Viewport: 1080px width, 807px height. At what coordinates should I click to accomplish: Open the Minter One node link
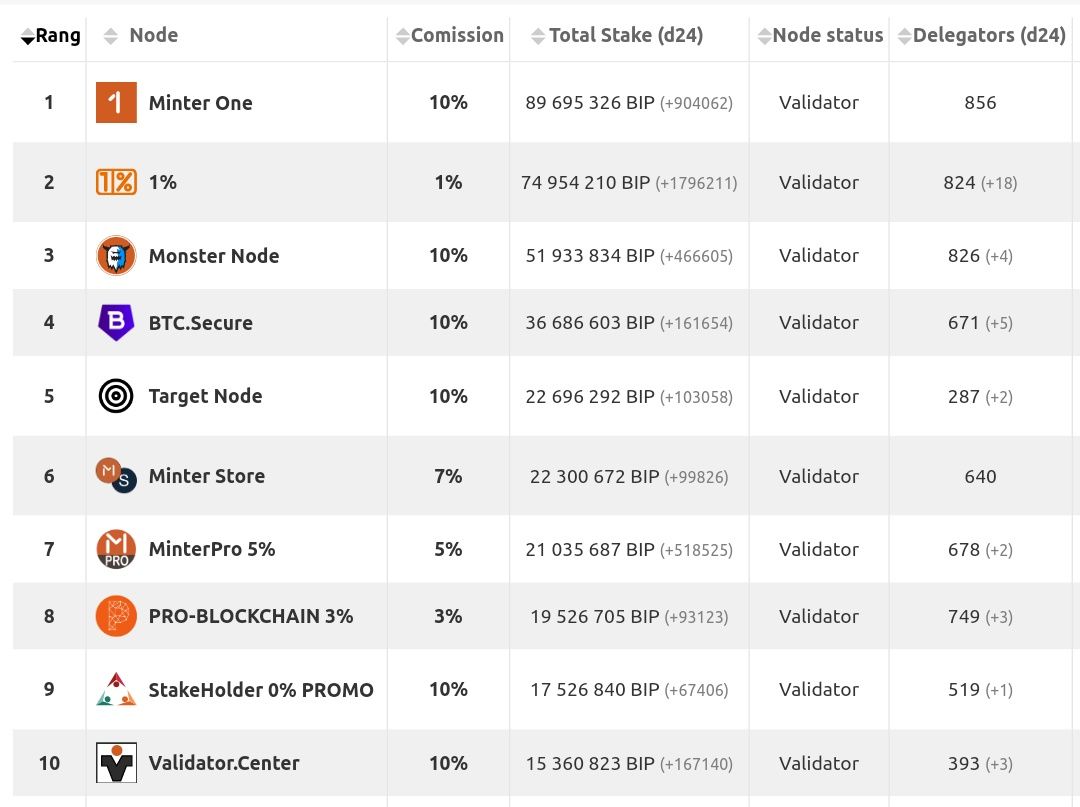[200, 103]
